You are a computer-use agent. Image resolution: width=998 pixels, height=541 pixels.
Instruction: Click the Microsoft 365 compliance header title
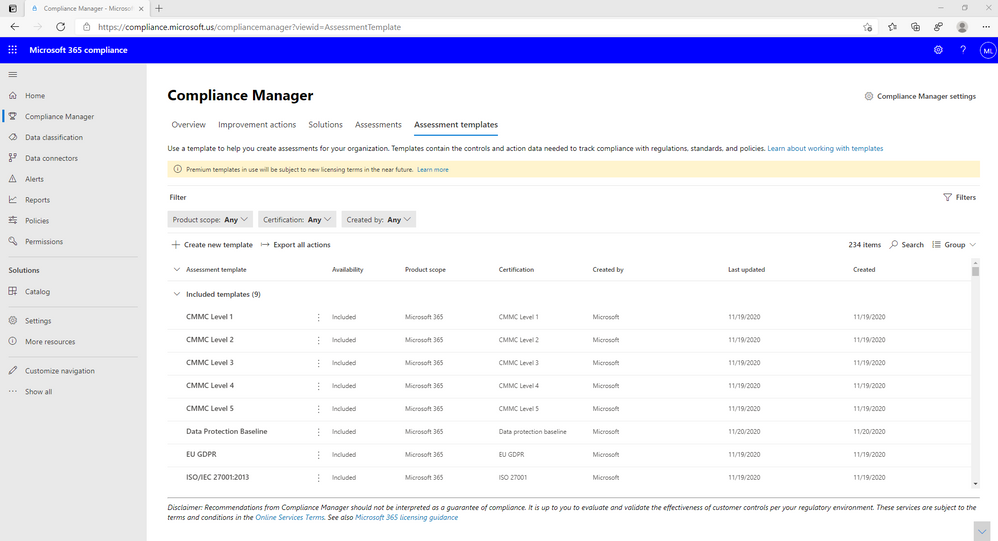pos(78,50)
